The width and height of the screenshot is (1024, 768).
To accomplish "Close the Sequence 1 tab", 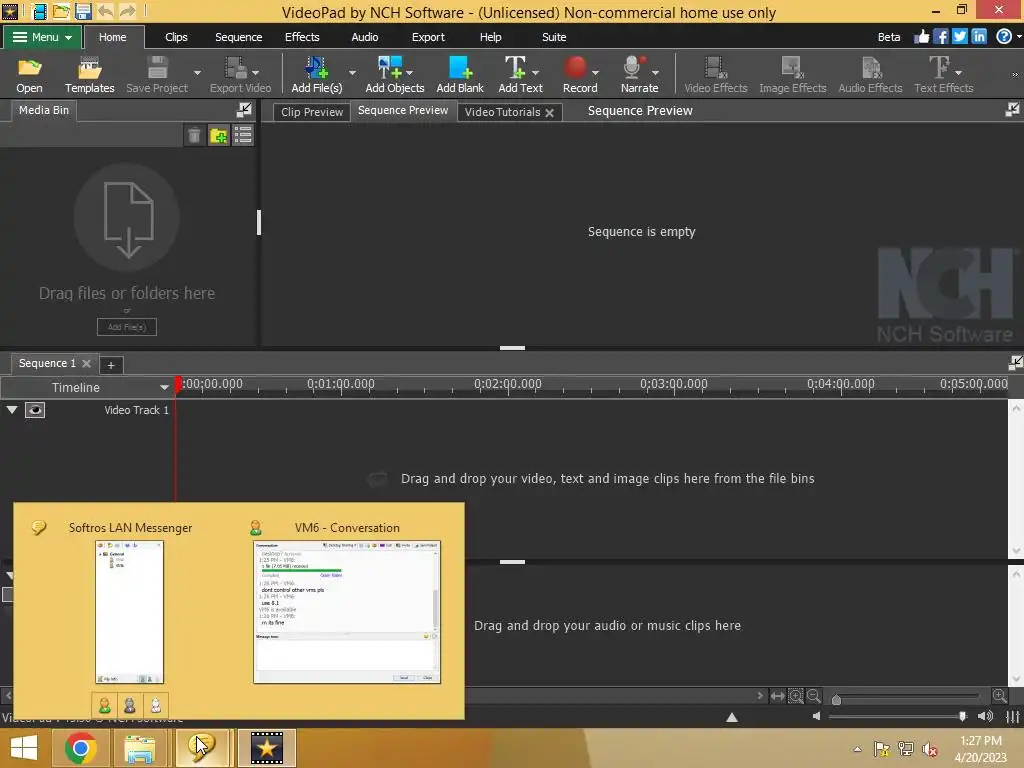I will [x=86, y=363].
